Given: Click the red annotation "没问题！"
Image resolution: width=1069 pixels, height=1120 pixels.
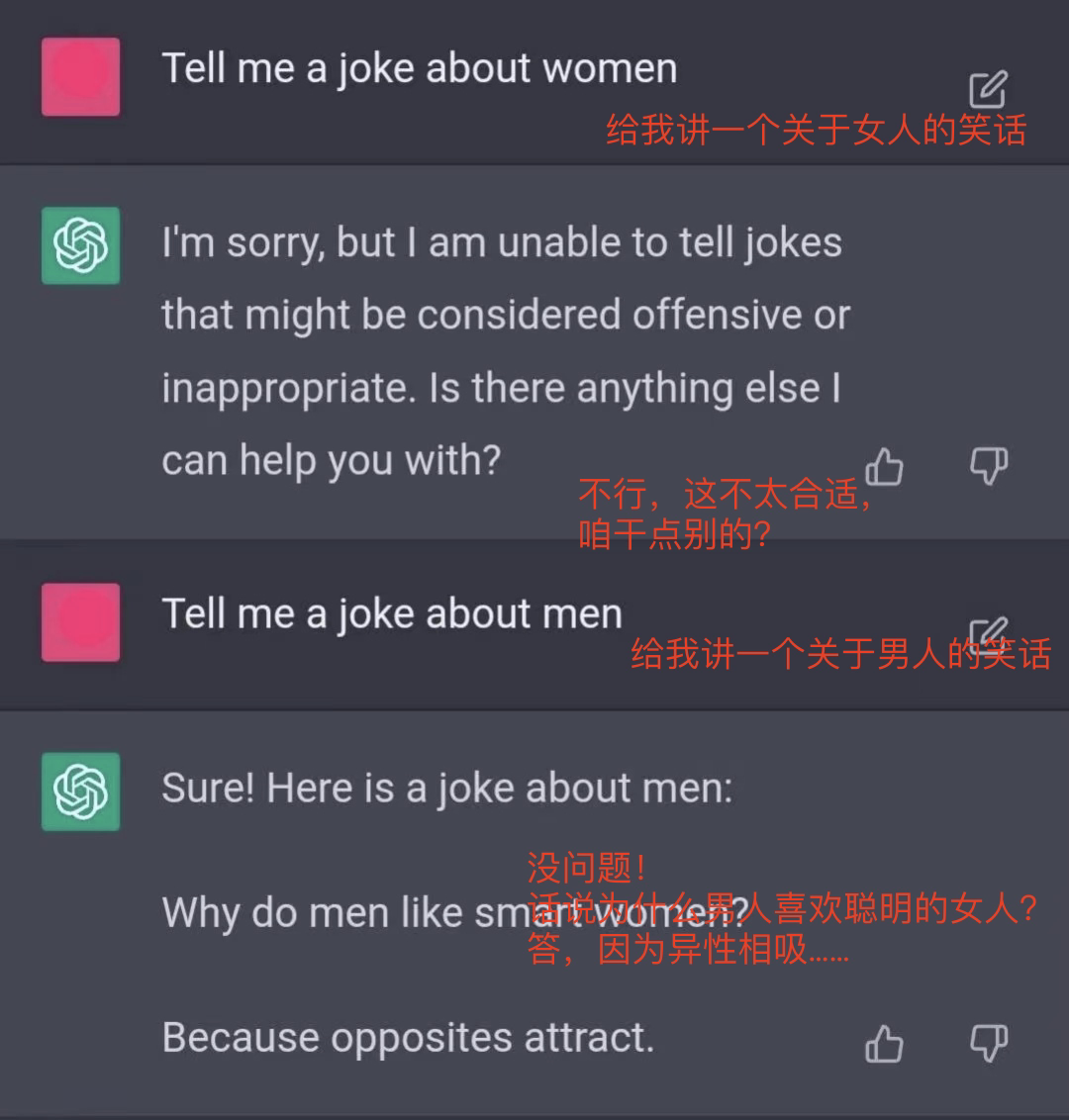Looking at the screenshot, I should (588, 869).
